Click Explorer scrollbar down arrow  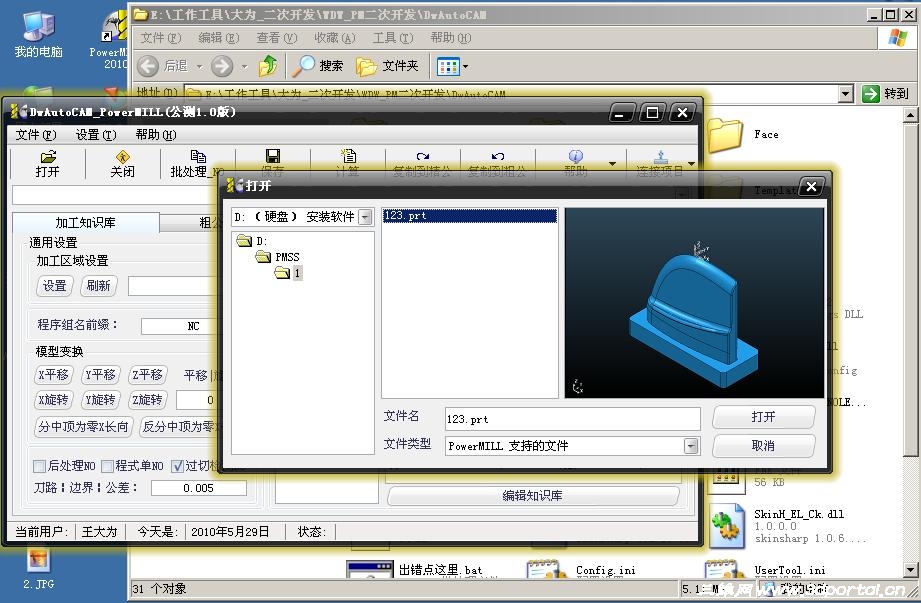coord(910,569)
